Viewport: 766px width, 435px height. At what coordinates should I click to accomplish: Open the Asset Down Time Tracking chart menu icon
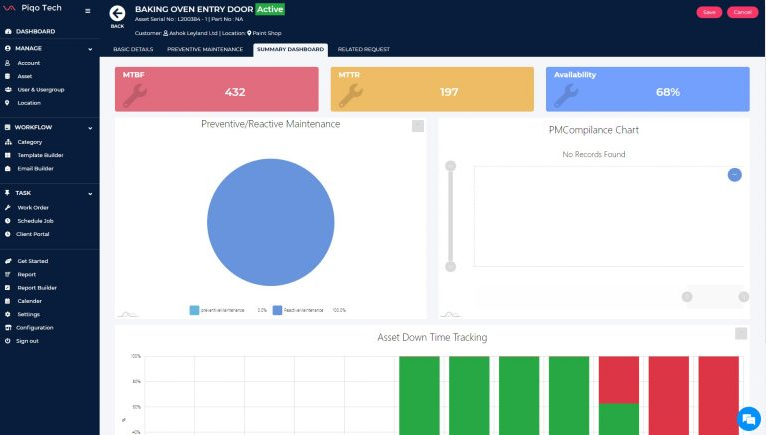coord(740,334)
